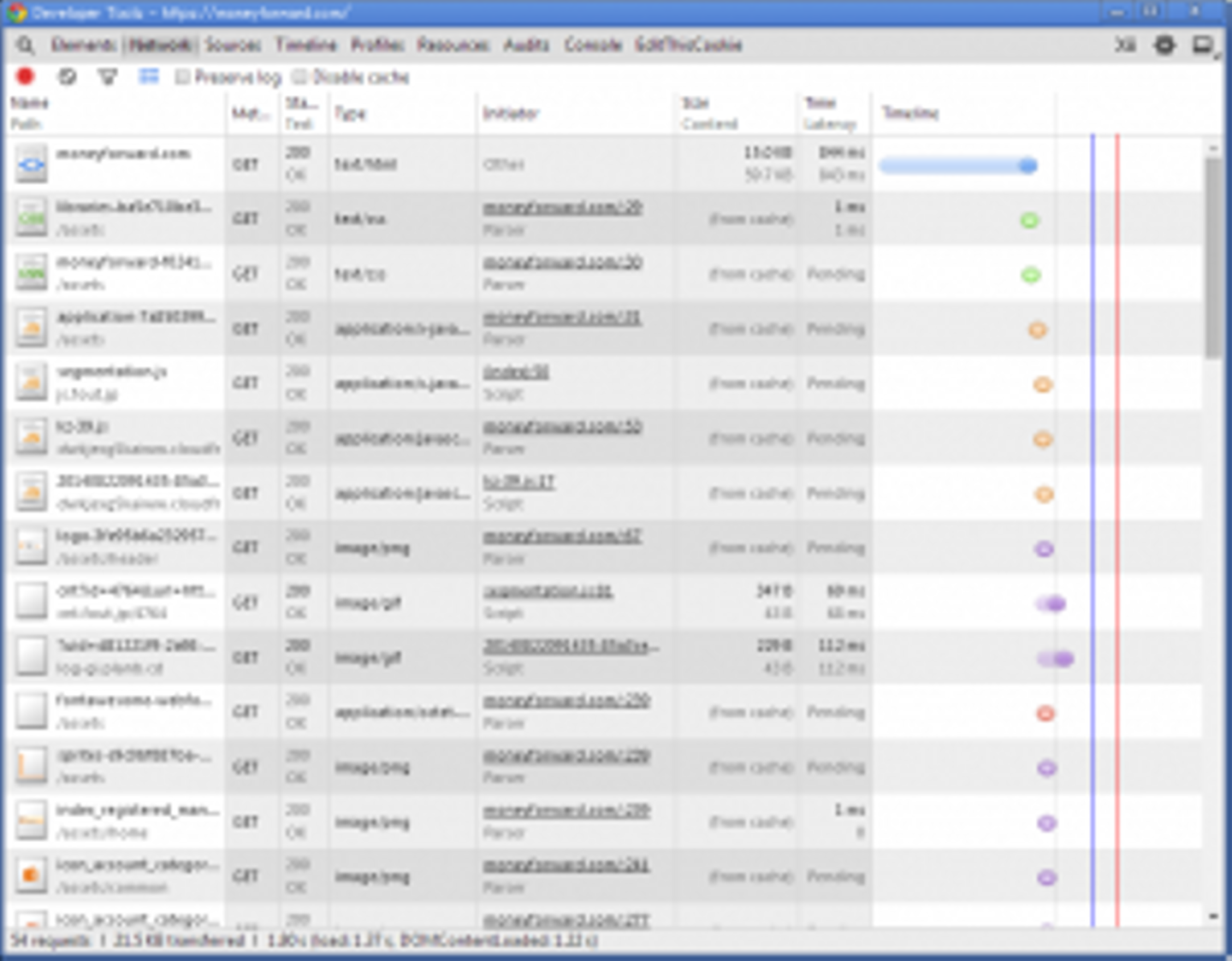Click the thumbnail icon of the index_registered row

point(32,822)
